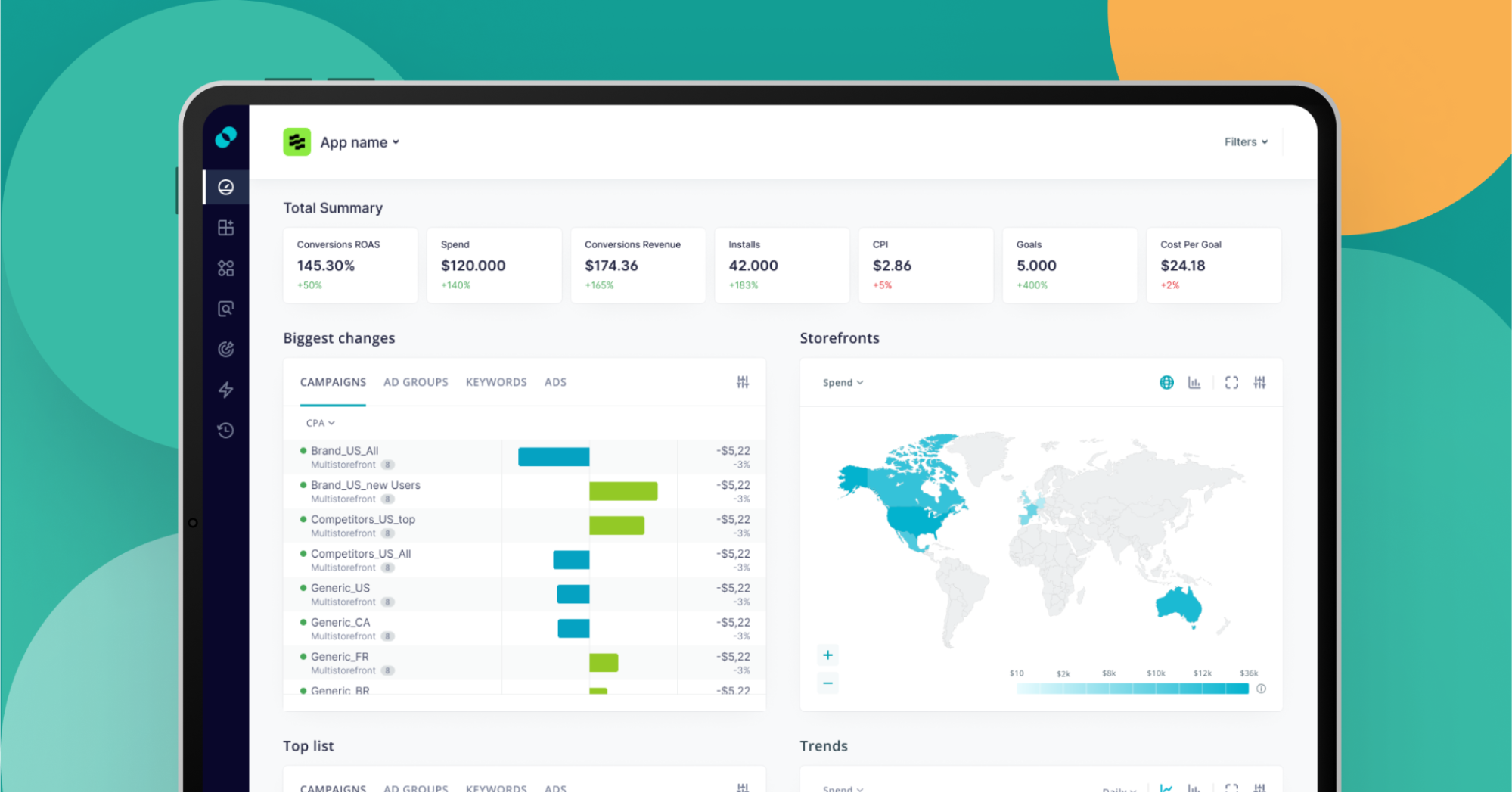Open the Storefronts Spend metric dropdown
1512x793 pixels.
843,383
